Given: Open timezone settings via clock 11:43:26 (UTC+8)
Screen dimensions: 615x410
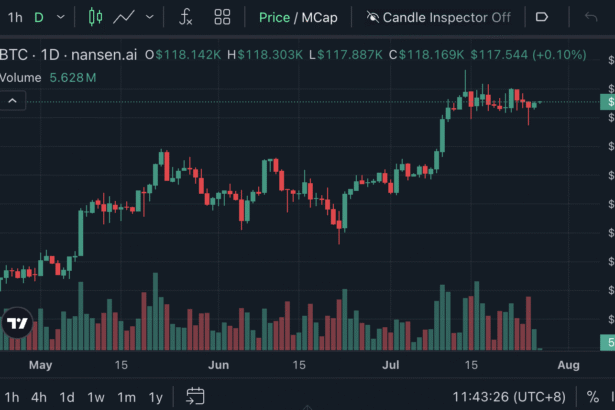Looking at the screenshot, I should 508,396.
